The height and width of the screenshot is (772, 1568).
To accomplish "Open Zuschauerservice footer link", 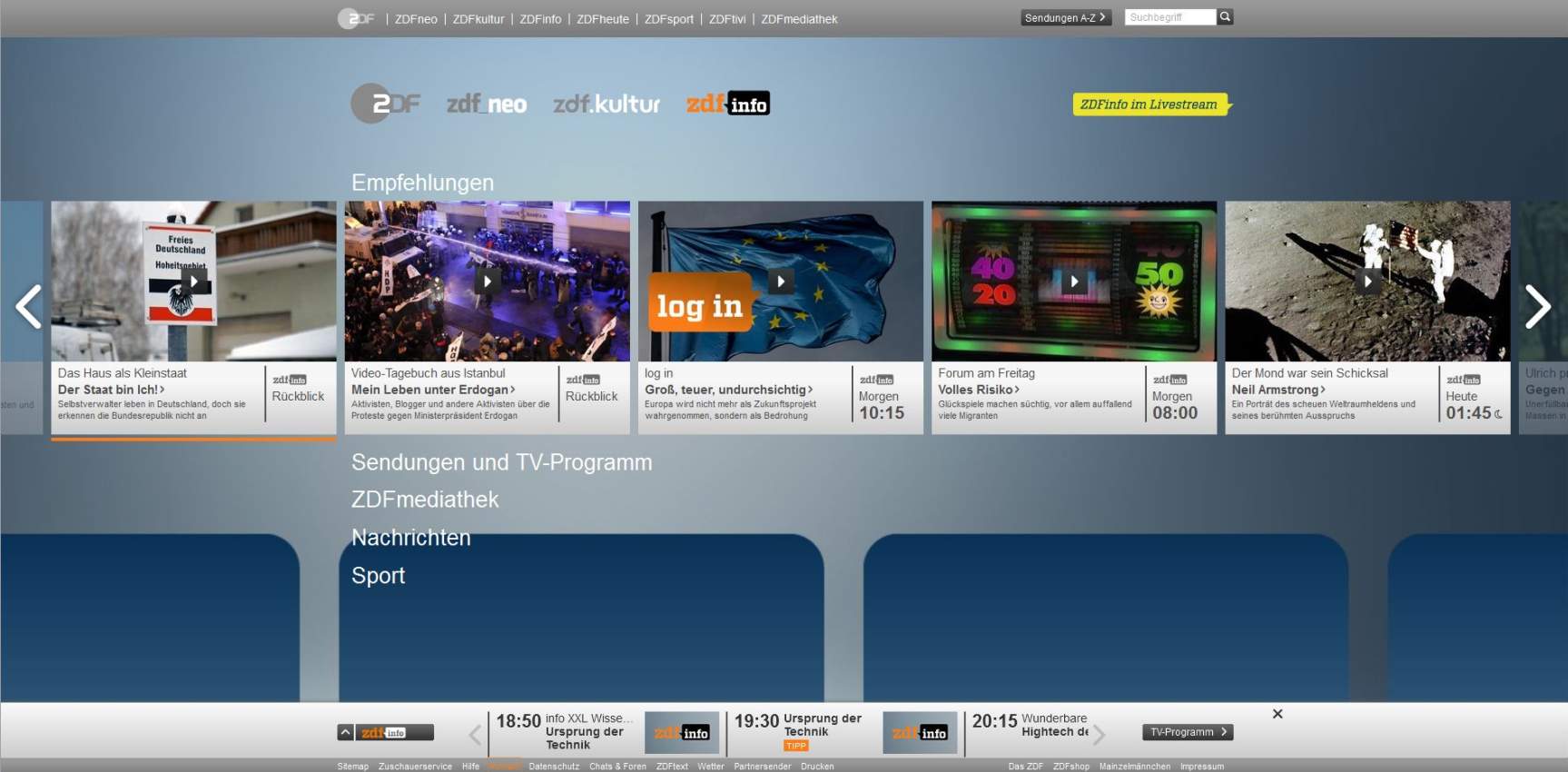I will [x=415, y=767].
